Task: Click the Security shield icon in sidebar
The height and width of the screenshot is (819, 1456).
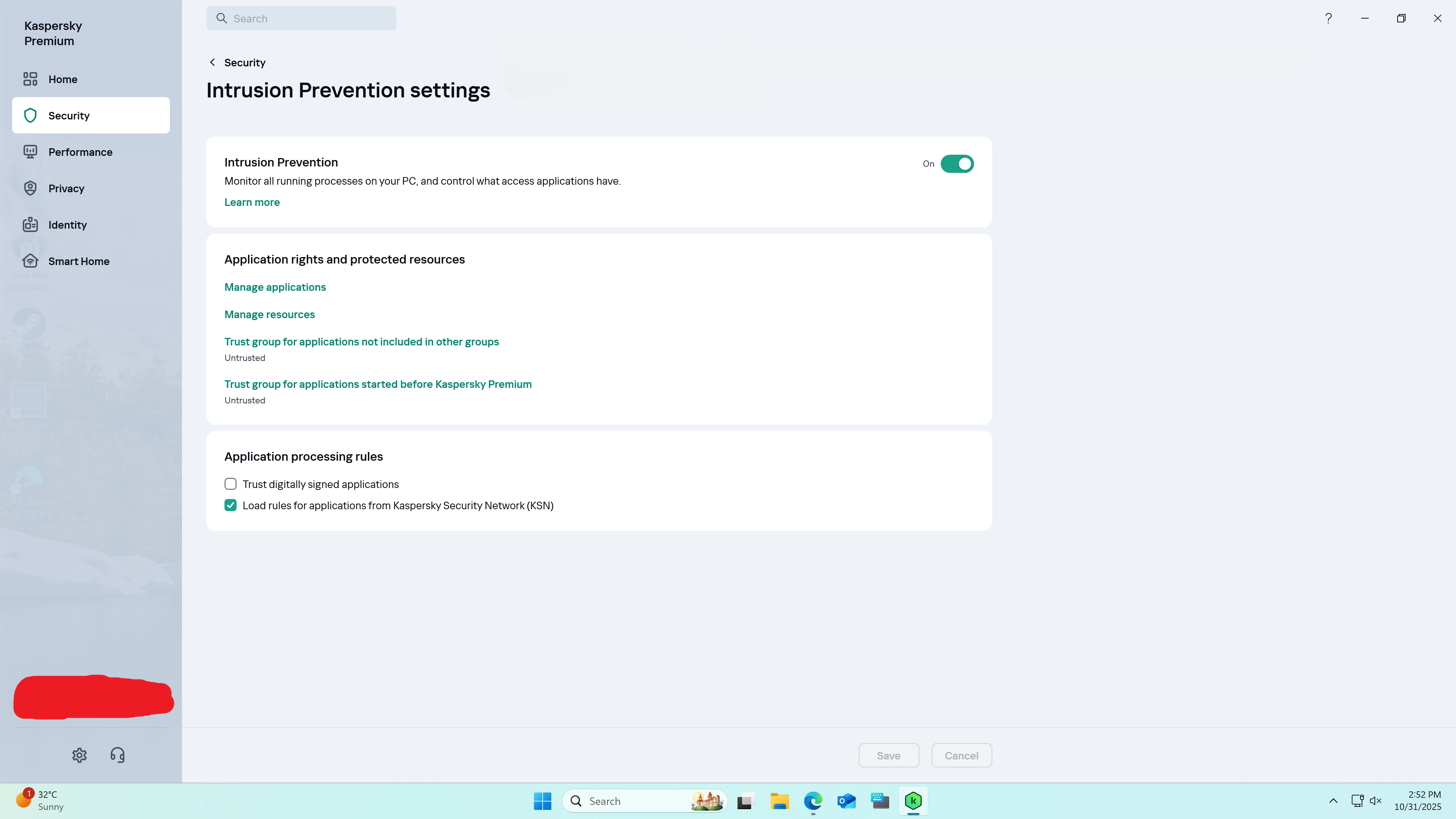Action: pos(30,115)
